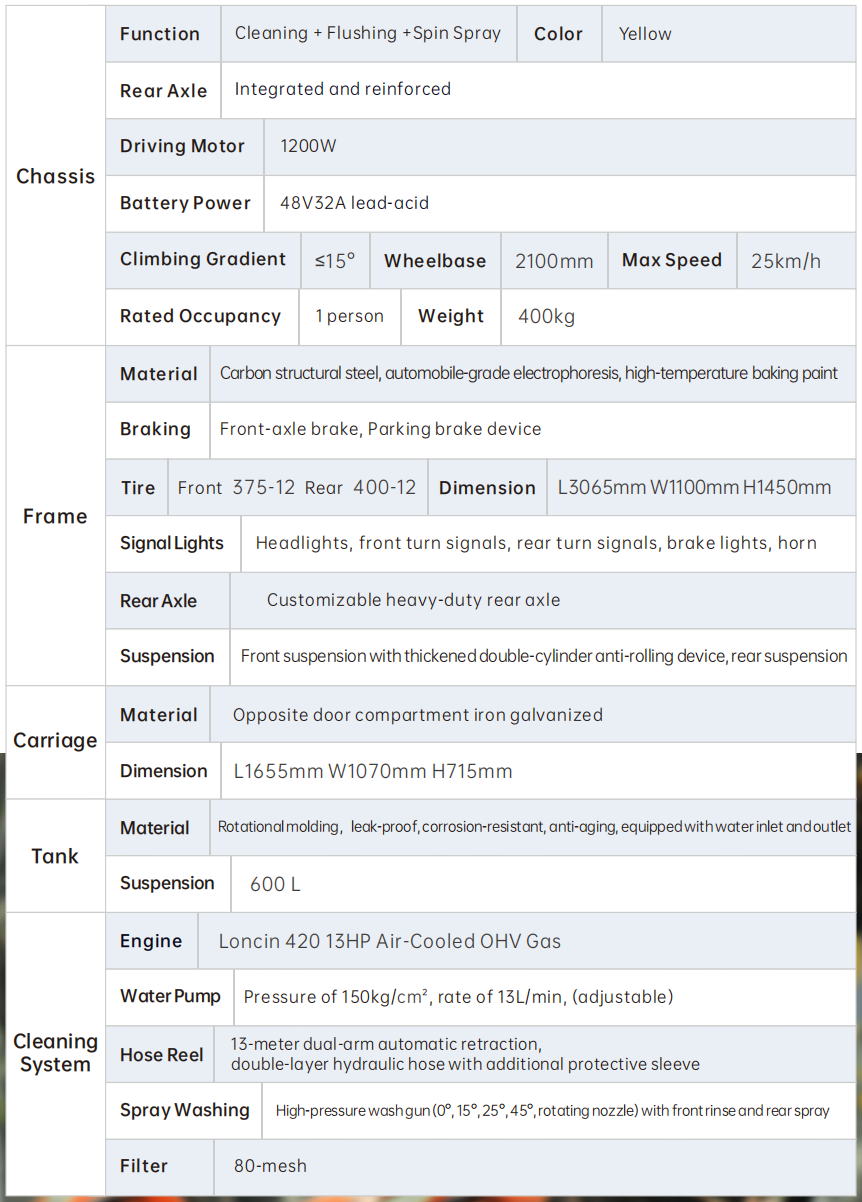Click the Yellow color value
The height and width of the screenshot is (1202, 862).
(x=645, y=34)
